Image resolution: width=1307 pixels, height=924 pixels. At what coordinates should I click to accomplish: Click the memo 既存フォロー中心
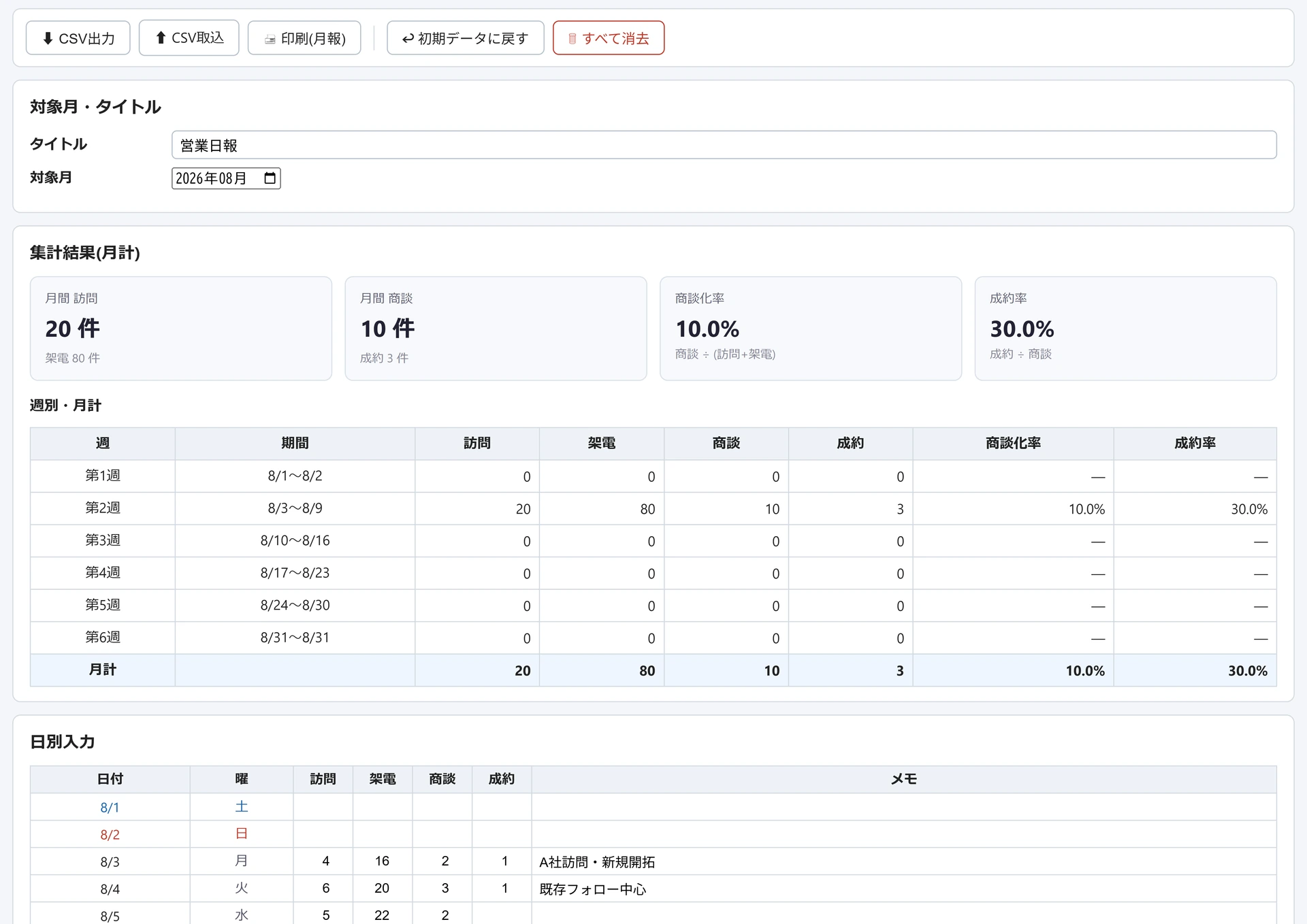point(904,889)
